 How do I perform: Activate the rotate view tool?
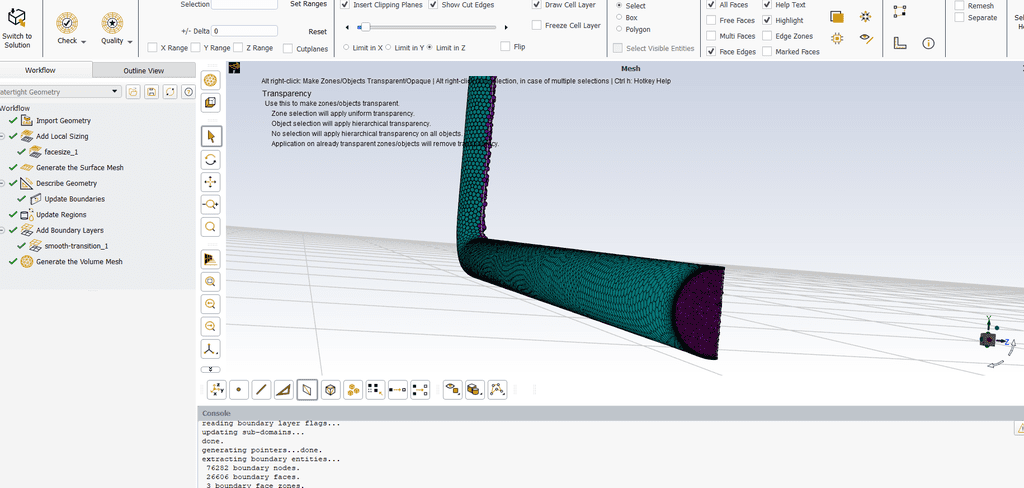coord(211,159)
